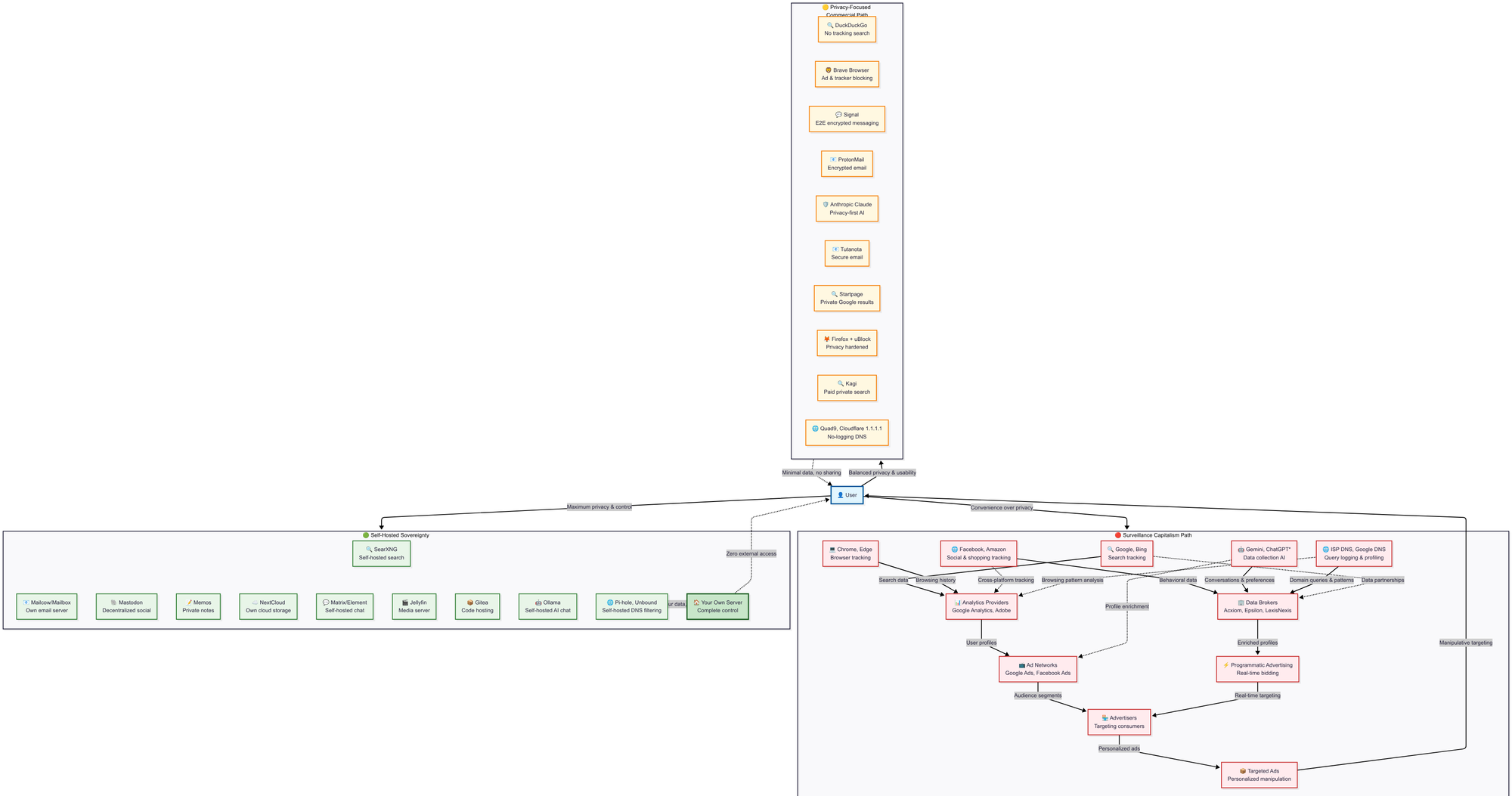Select the Mastodon decentralized social node

tap(126, 606)
